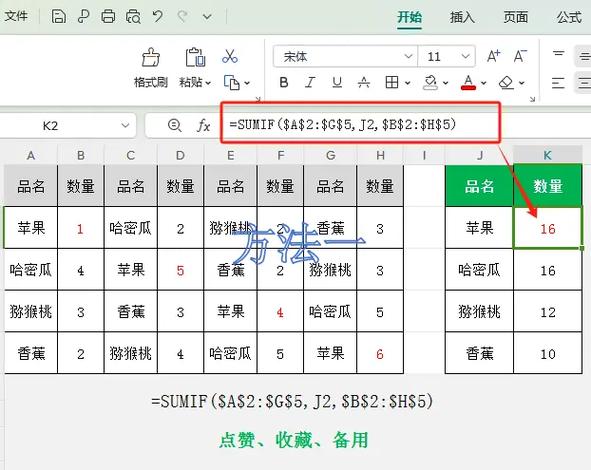This screenshot has height=470, width=591.
Task: Click the Save icon in quick access toolbar
Action: pos(58,17)
